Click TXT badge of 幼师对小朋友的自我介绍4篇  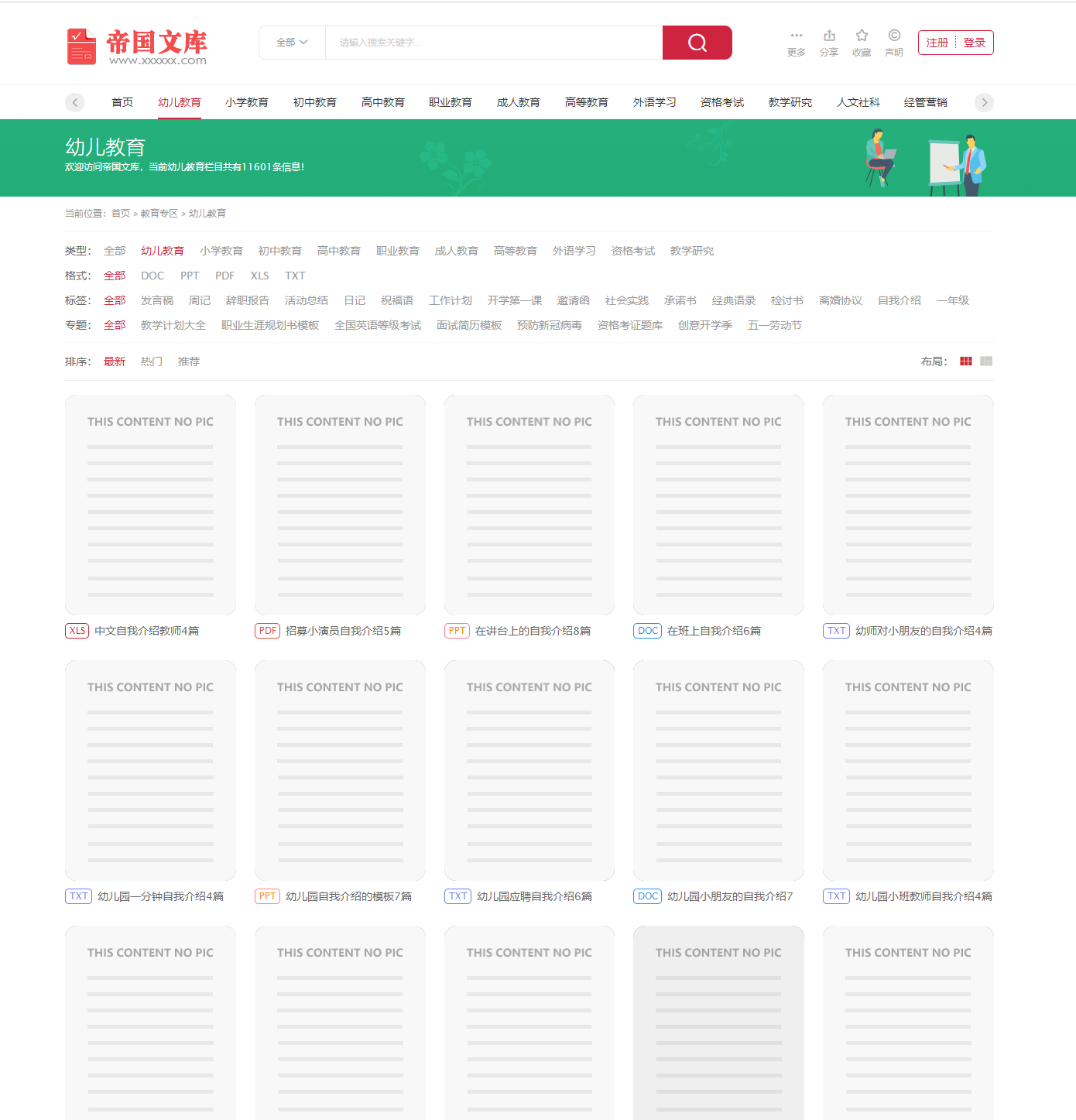pyautogui.click(x=837, y=631)
